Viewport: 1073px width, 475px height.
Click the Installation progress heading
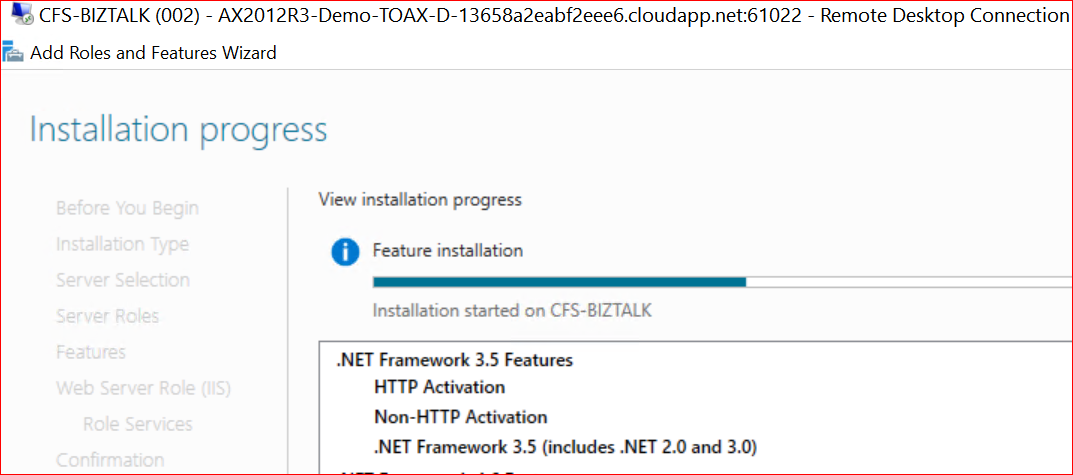(x=178, y=130)
